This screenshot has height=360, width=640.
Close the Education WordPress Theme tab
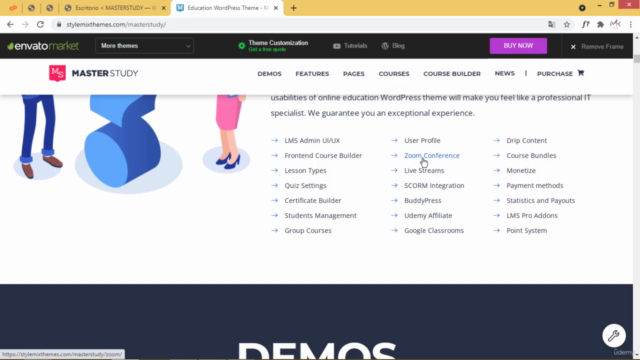coord(276,8)
